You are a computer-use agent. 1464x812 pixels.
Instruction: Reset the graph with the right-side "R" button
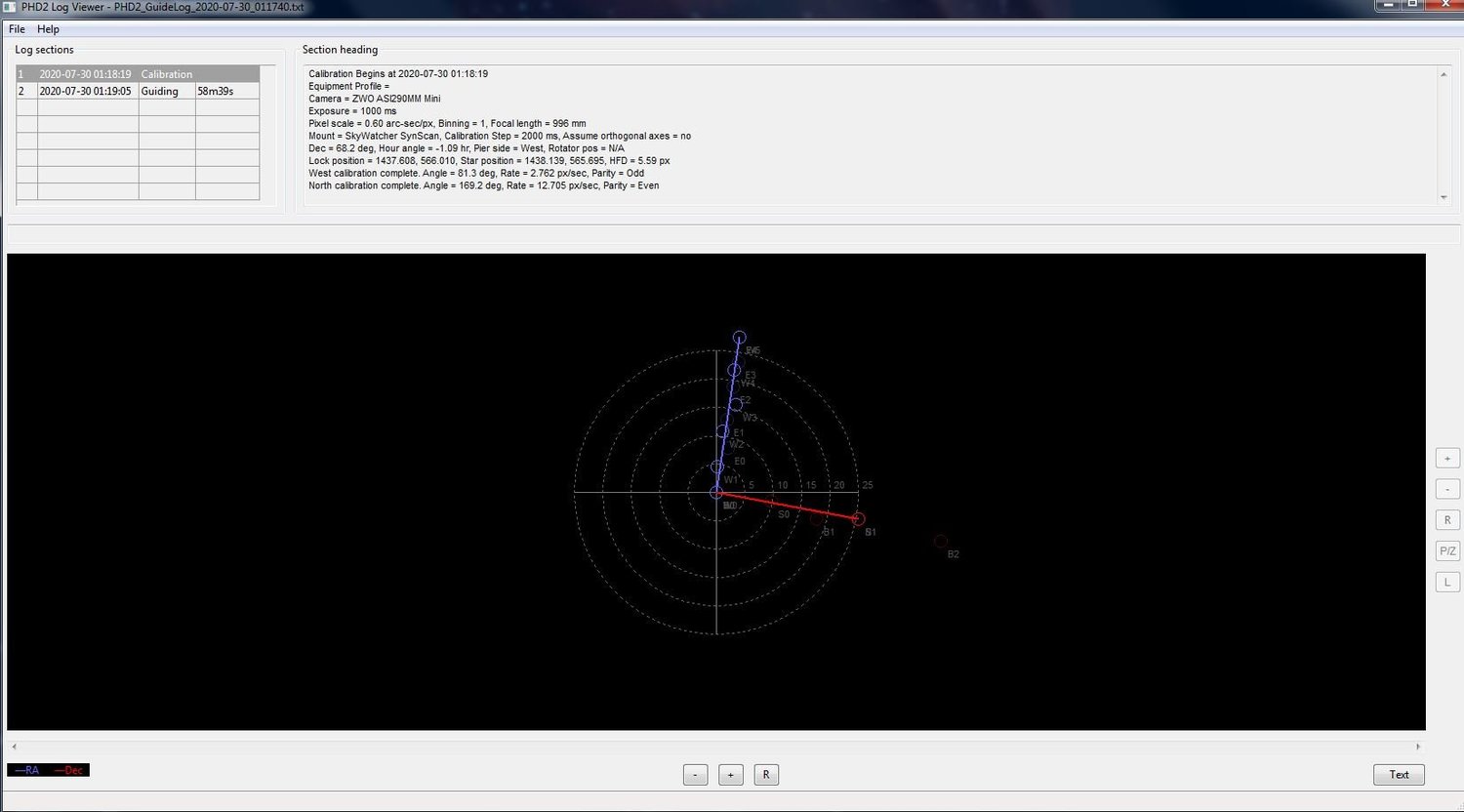coord(1447,519)
